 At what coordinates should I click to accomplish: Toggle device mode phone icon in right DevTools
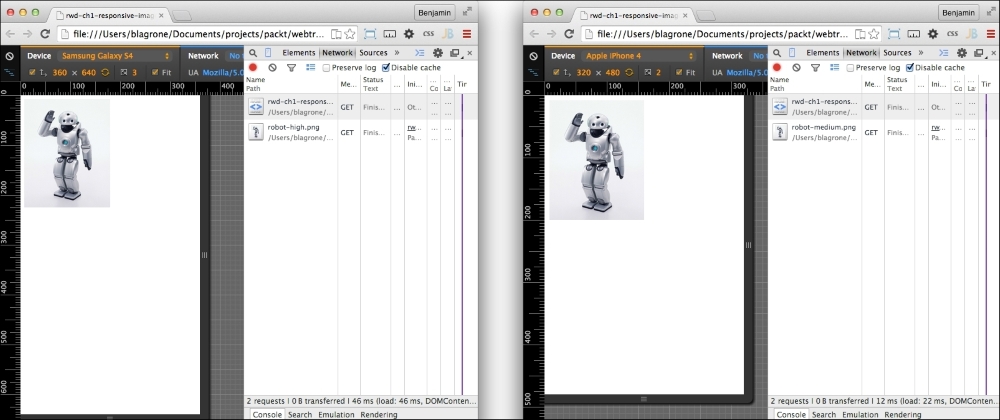click(792, 53)
